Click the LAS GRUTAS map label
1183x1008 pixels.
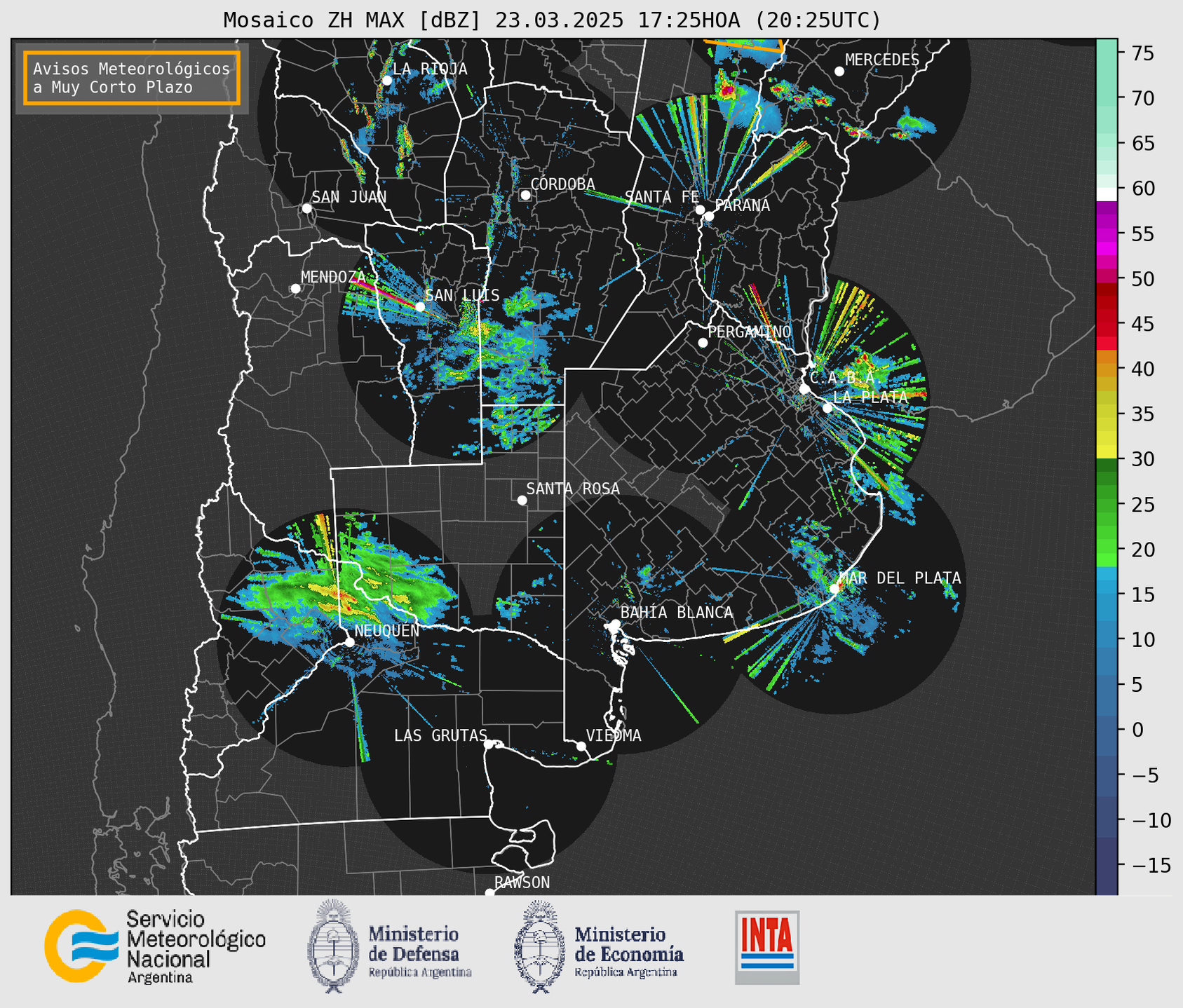440,735
